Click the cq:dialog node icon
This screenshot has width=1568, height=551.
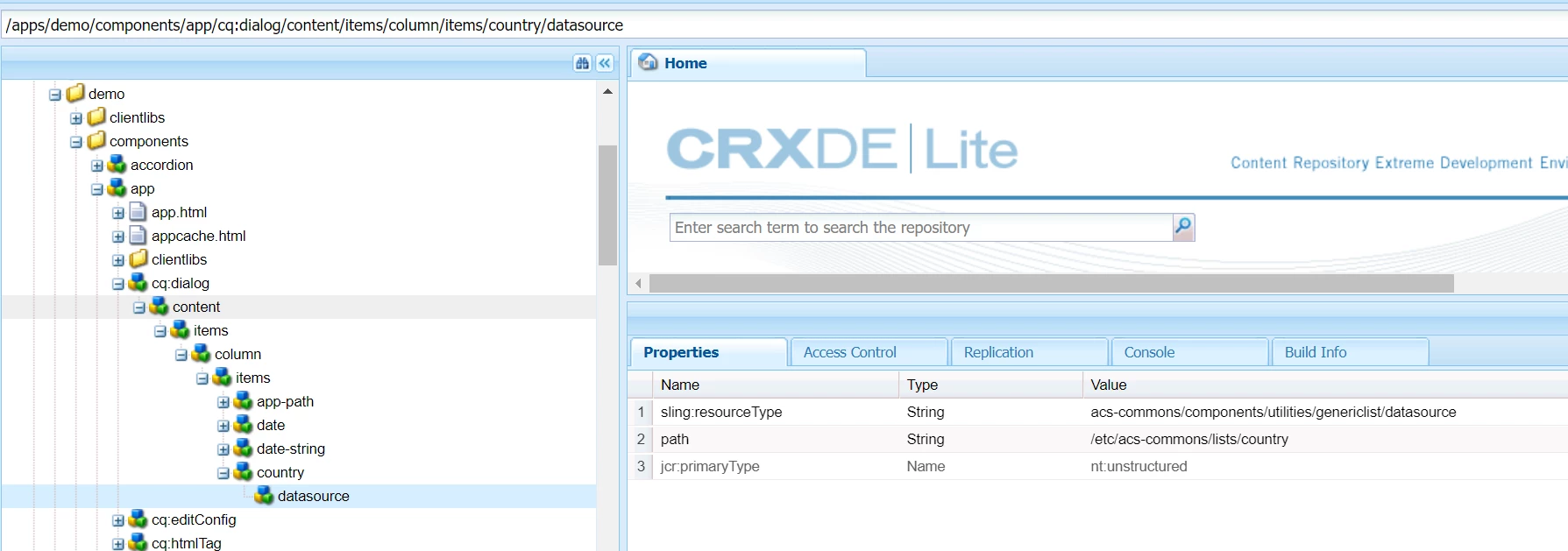coord(138,282)
